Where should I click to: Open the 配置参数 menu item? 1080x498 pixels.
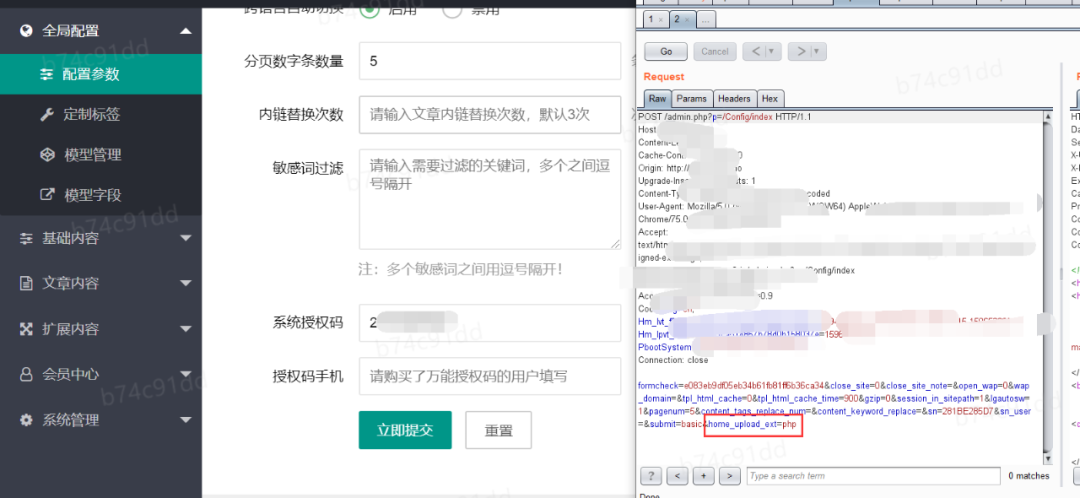coord(101,74)
